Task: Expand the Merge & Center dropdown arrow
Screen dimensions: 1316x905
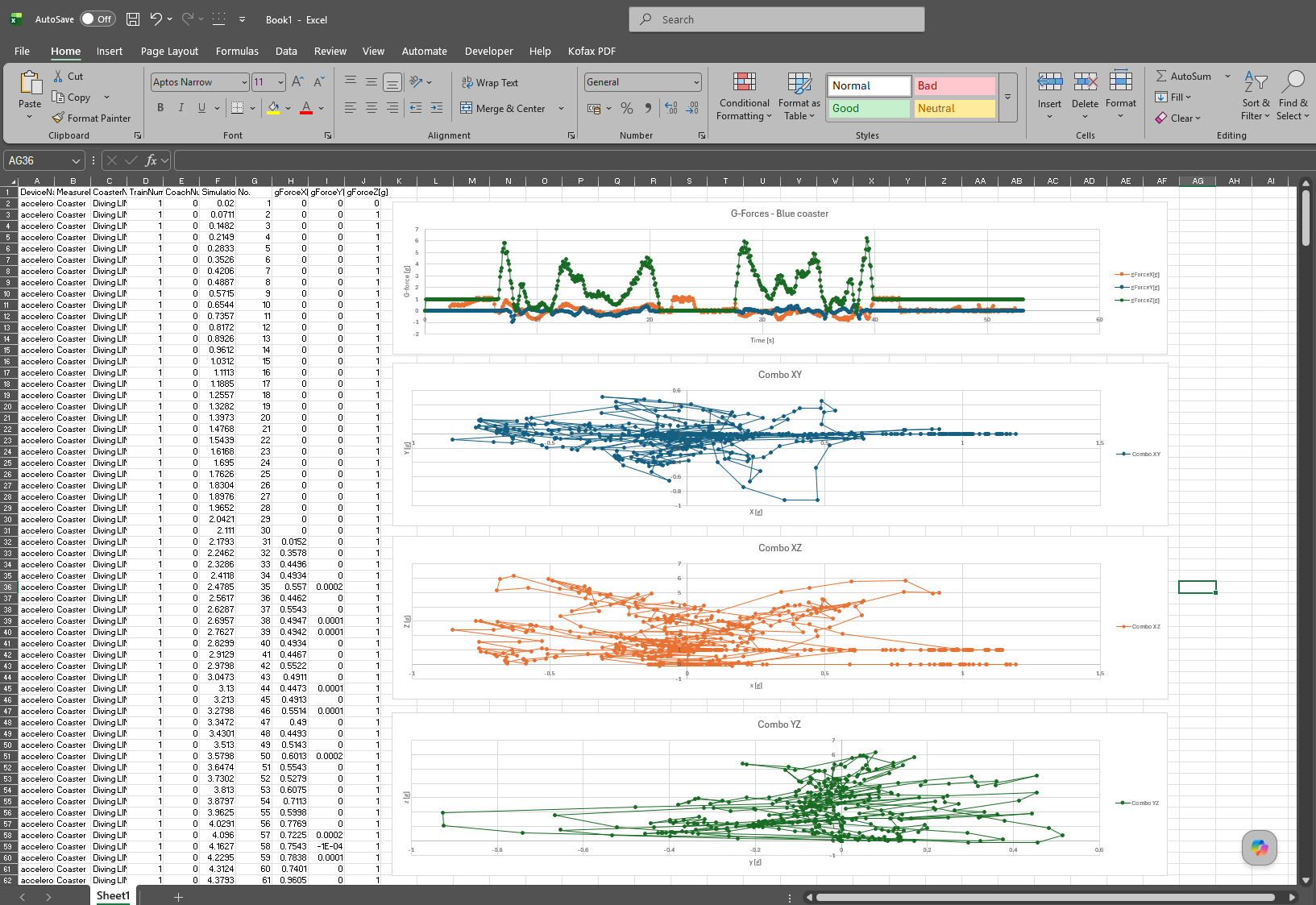Action: point(562,108)
